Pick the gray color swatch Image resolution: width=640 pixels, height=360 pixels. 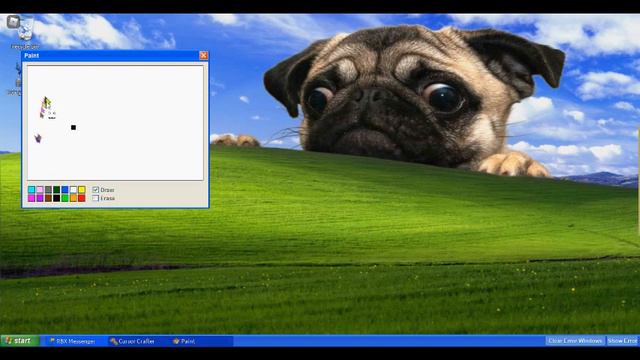click(x=48, y=190)
